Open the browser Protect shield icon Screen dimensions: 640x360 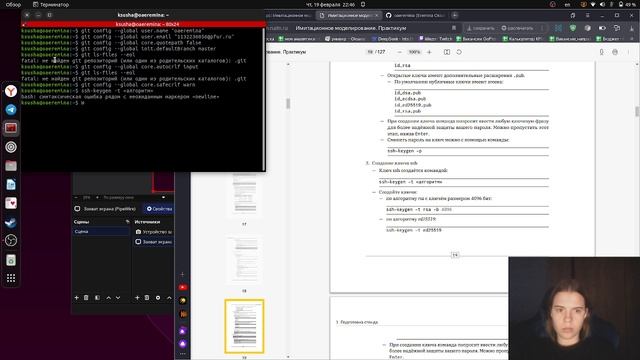click(573, 28)
